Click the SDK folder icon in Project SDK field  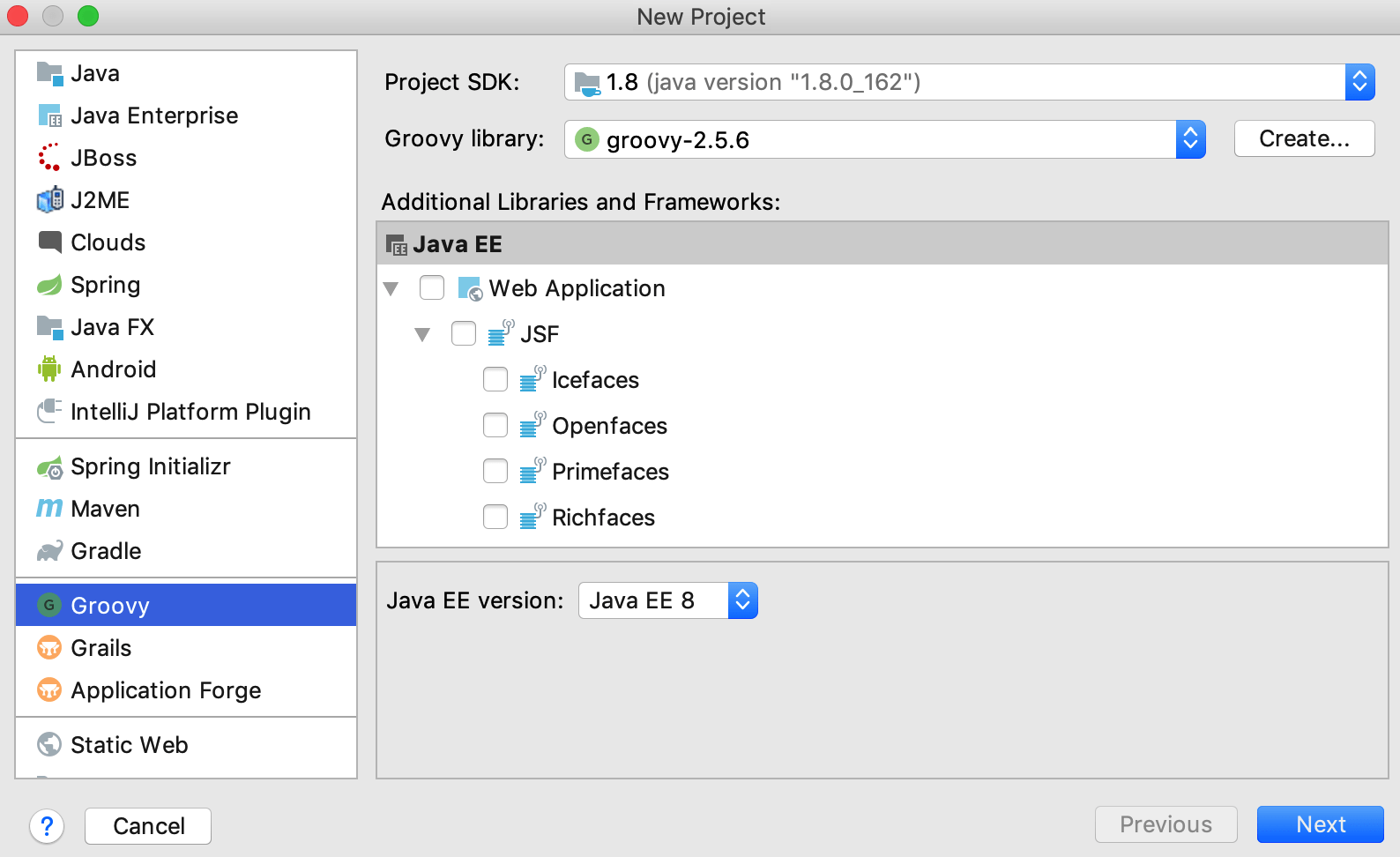(587, 84)
